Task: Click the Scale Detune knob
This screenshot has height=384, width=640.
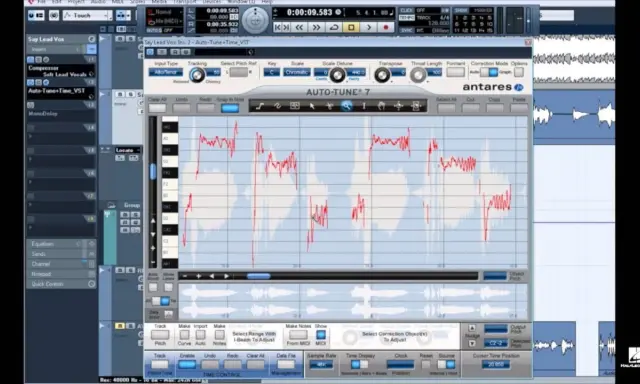Action: 337,75
